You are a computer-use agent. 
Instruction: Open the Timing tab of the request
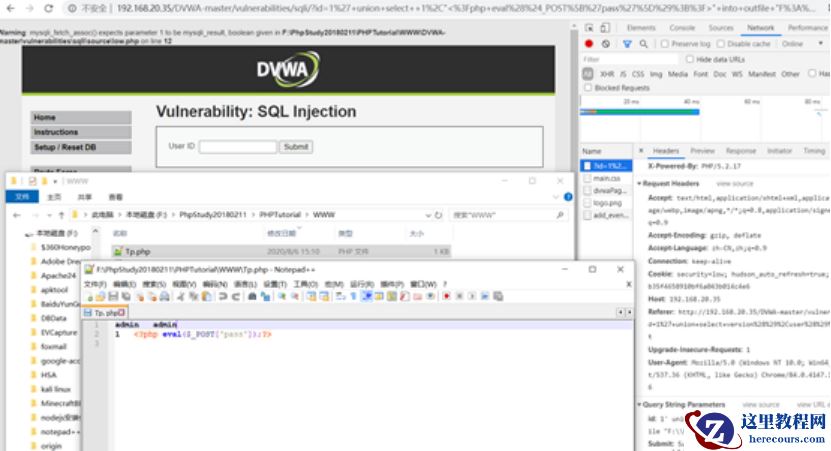pyautogui.click(x=814, y=151)
